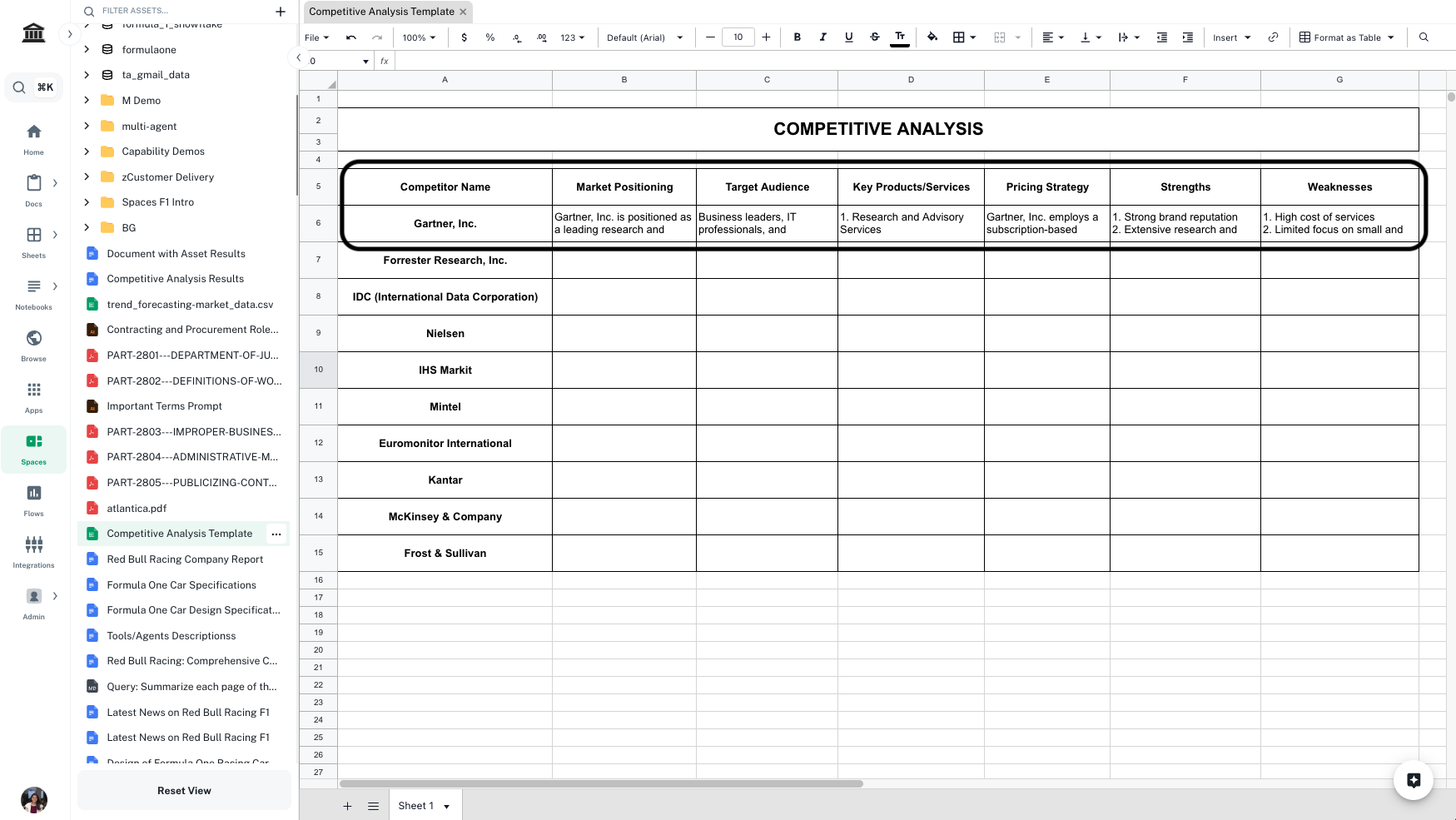Click increase indent icon

coord(1188,37)
